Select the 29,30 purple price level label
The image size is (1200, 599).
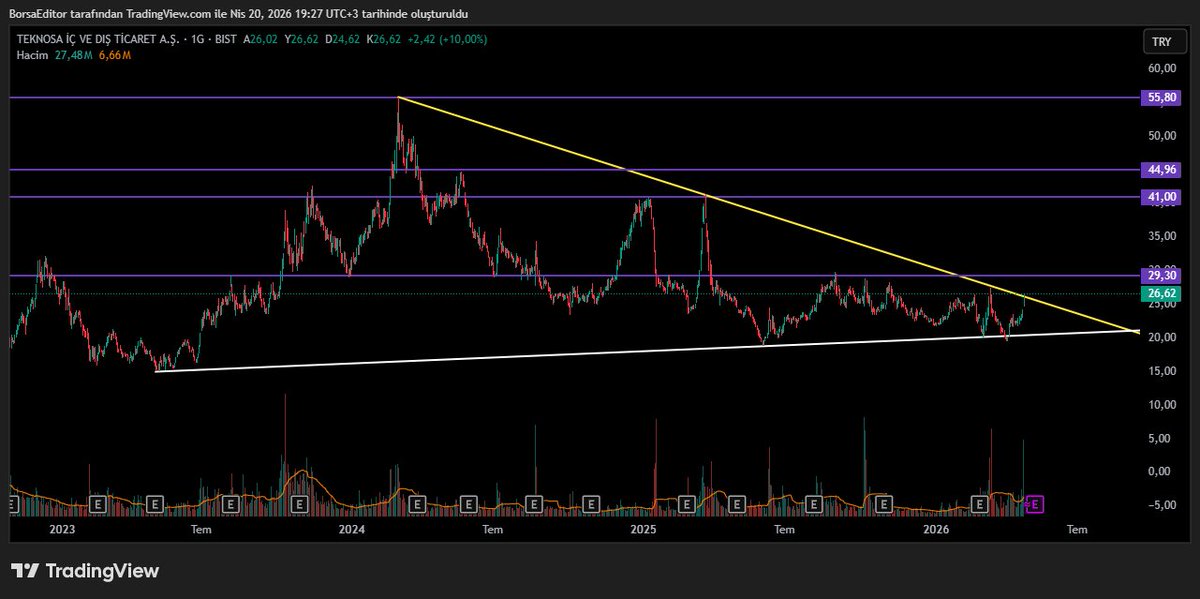click(x=1160, y=275)
